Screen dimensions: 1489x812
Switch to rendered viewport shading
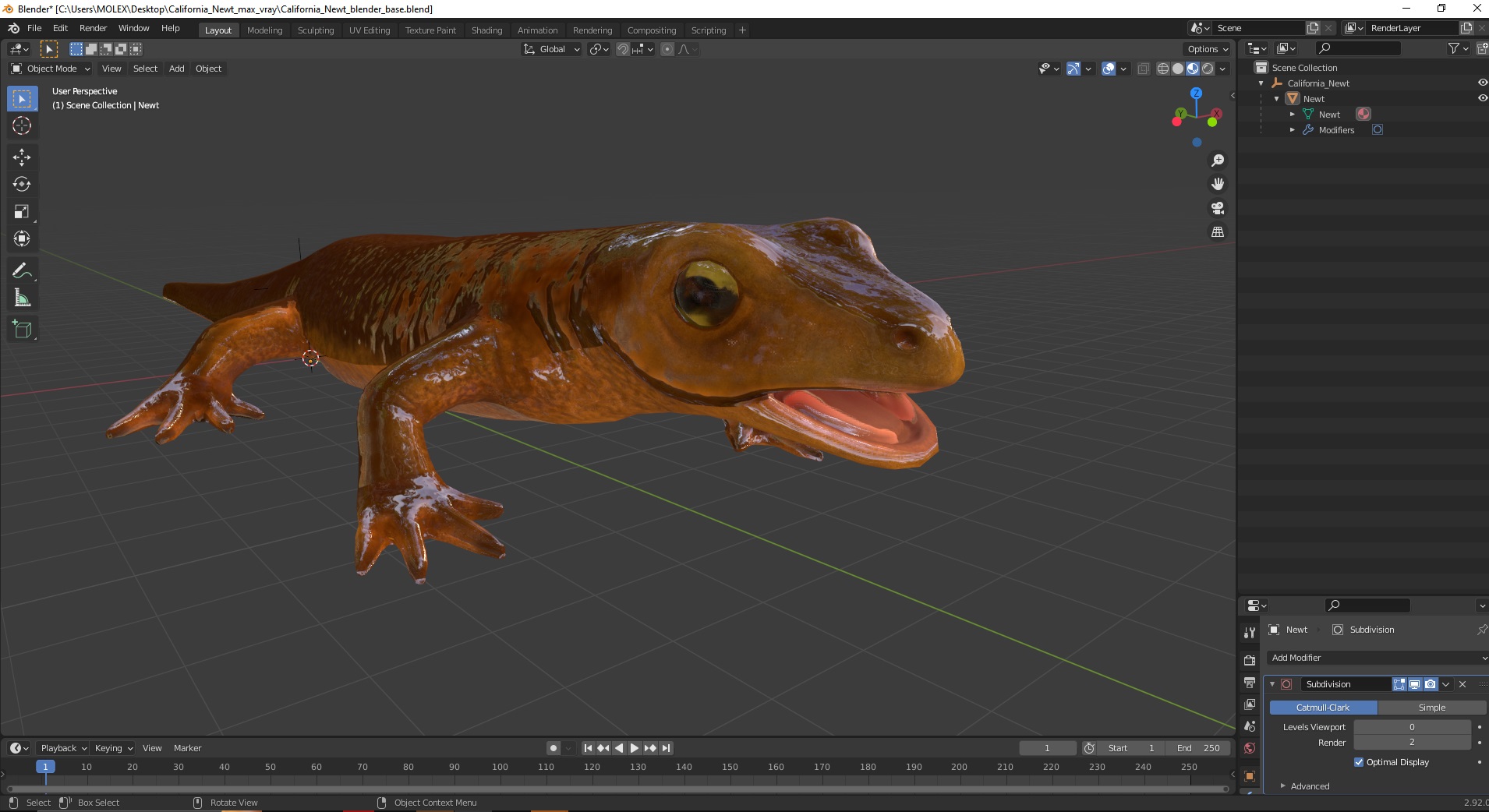[x=1208, y=69]
